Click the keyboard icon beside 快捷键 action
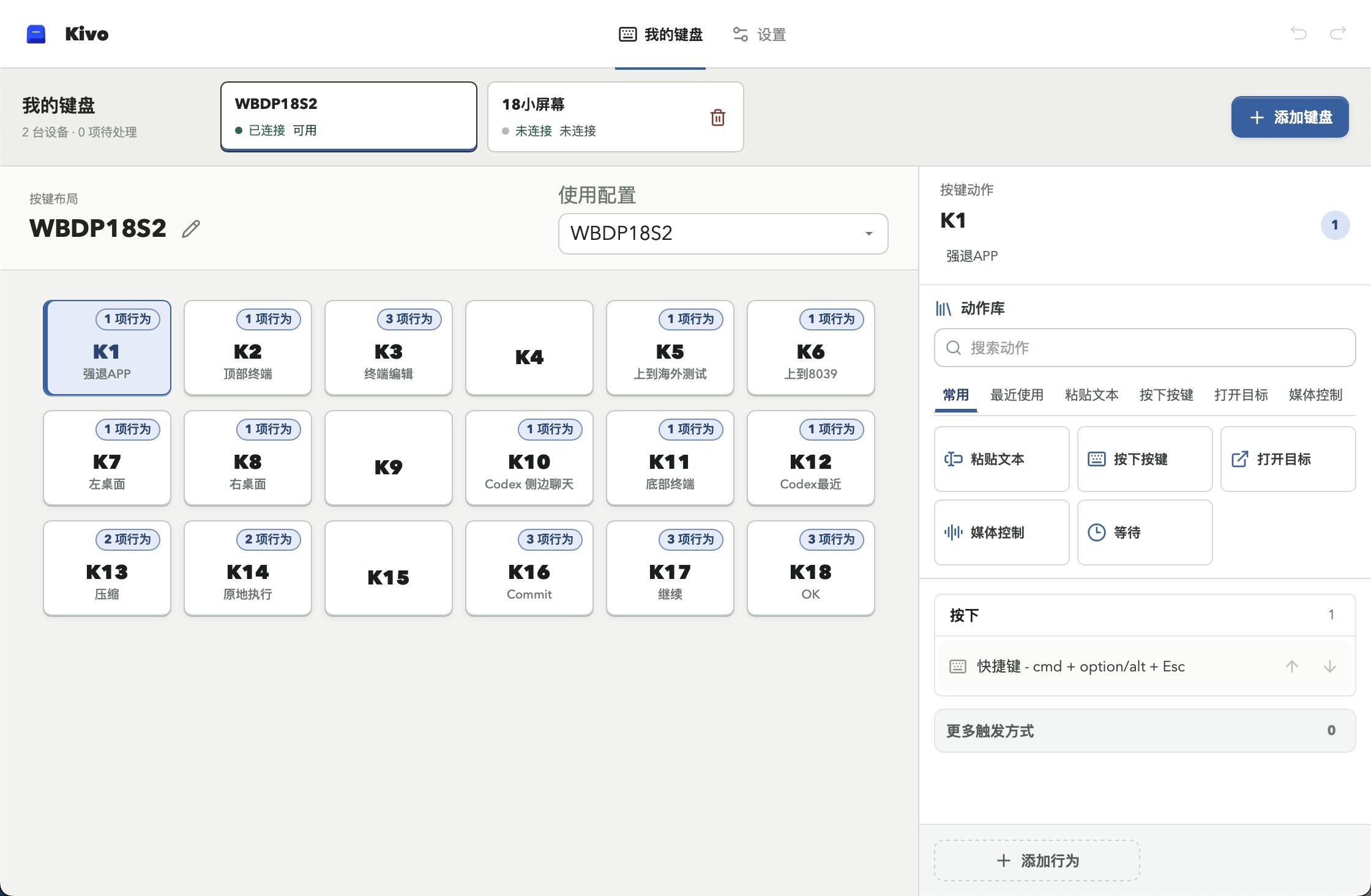Image resolution: width=1371 pixels, height=896 pixels. pyautogui.click(x=958, y=666)
